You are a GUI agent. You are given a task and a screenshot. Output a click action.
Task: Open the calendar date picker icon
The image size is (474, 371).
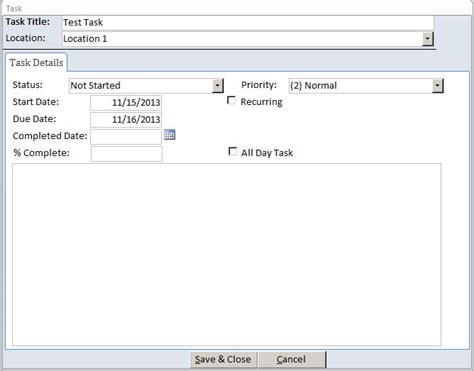(170, 135)
